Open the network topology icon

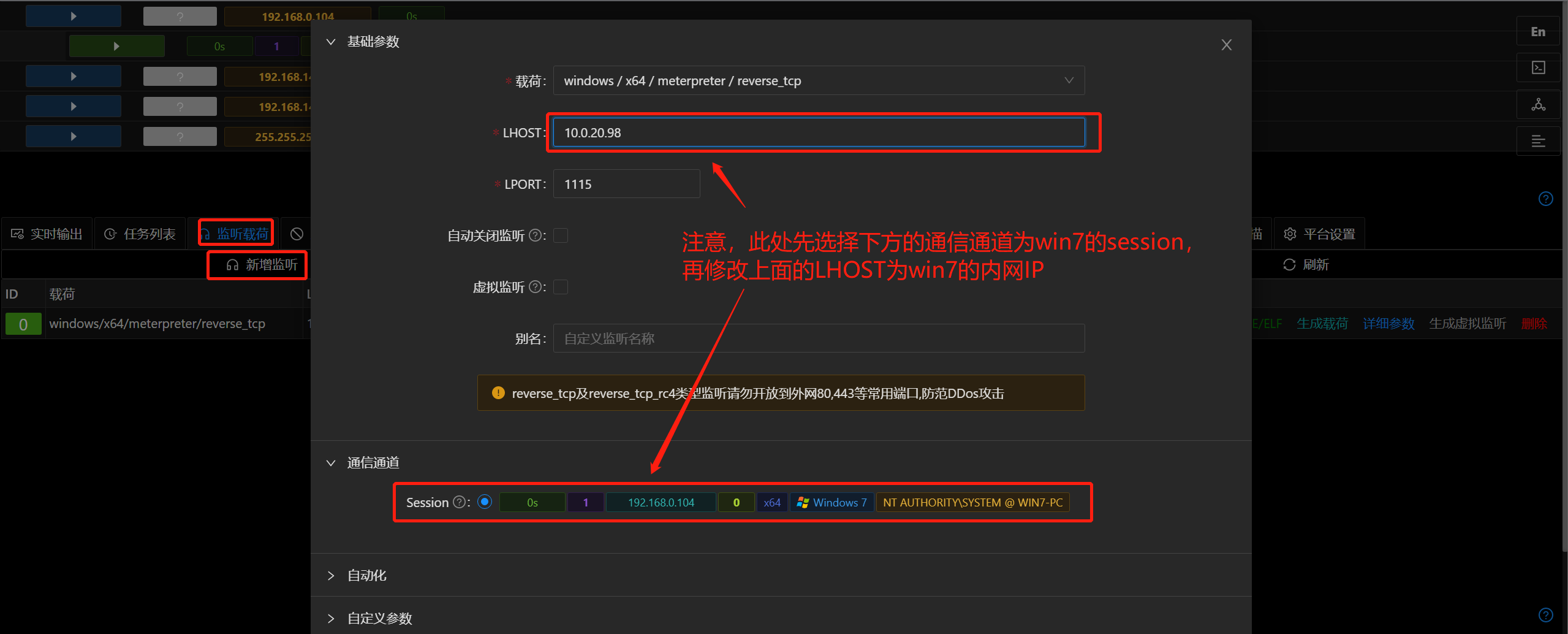click(x=1538, y=104)
